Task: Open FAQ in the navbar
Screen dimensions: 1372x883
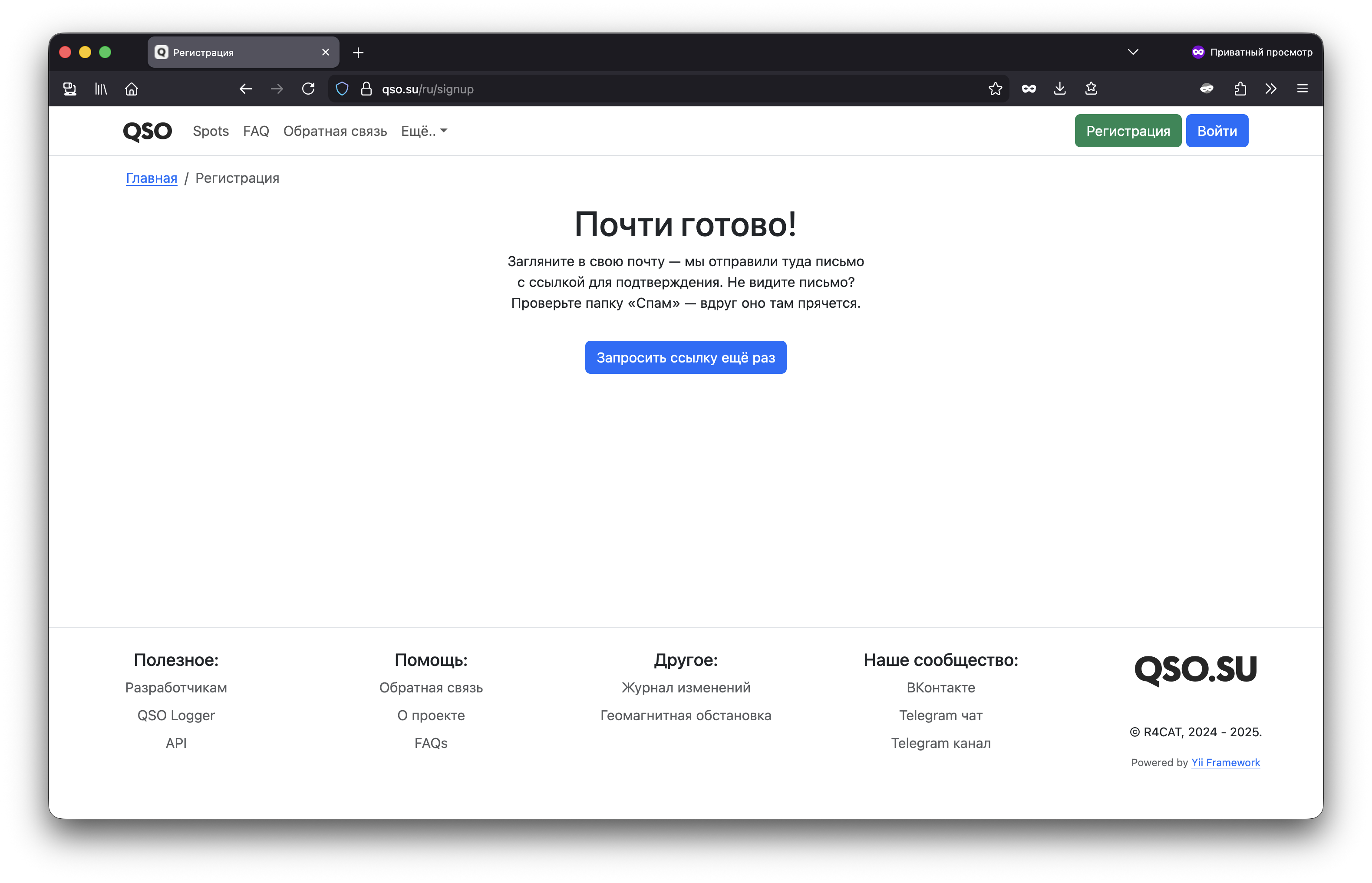Action: coord(256,131)
